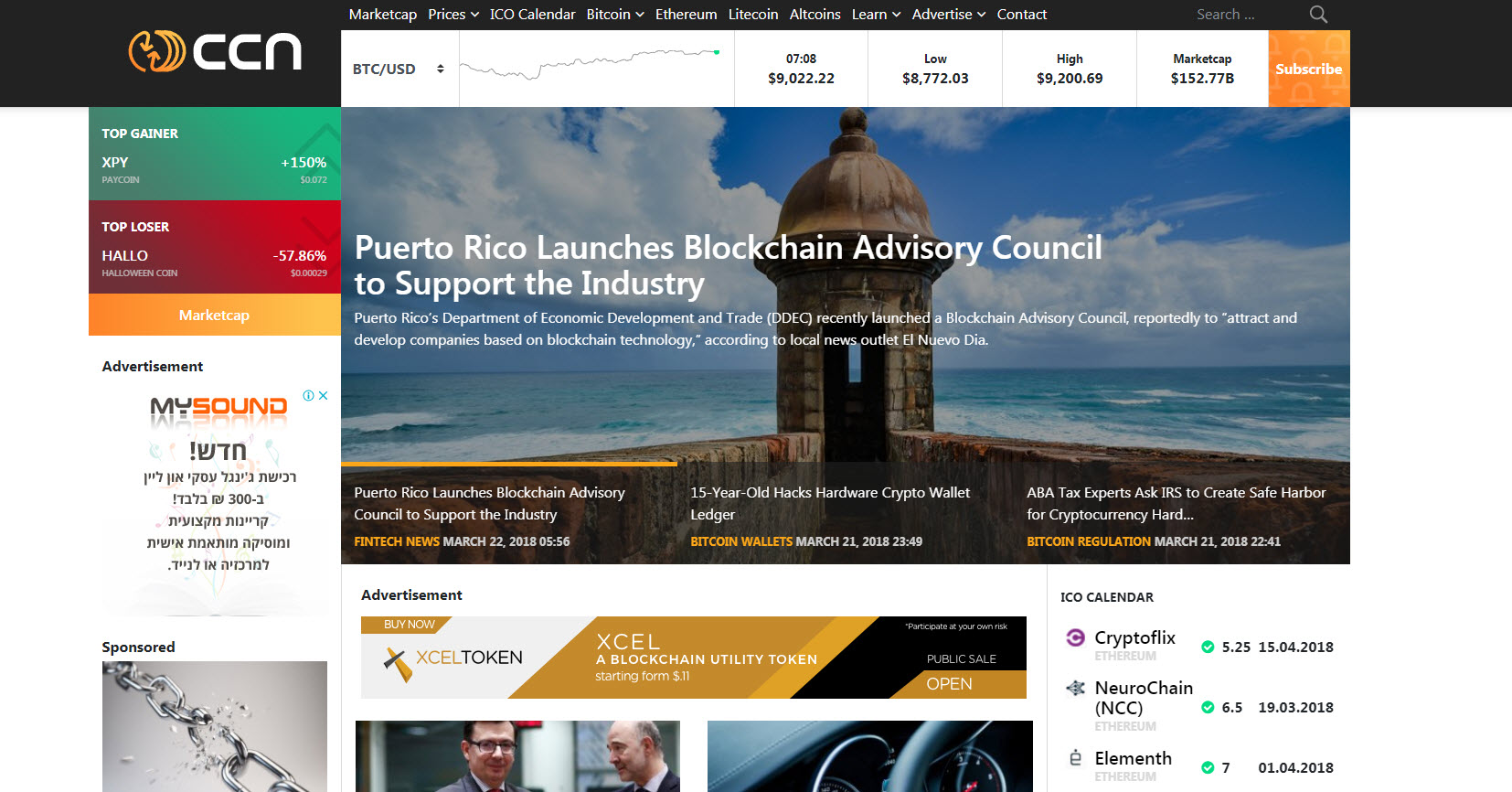The height and width of the screenshot is (792, 1512).
Task: Go to the Ethereum section
Action: coord(686,15)
